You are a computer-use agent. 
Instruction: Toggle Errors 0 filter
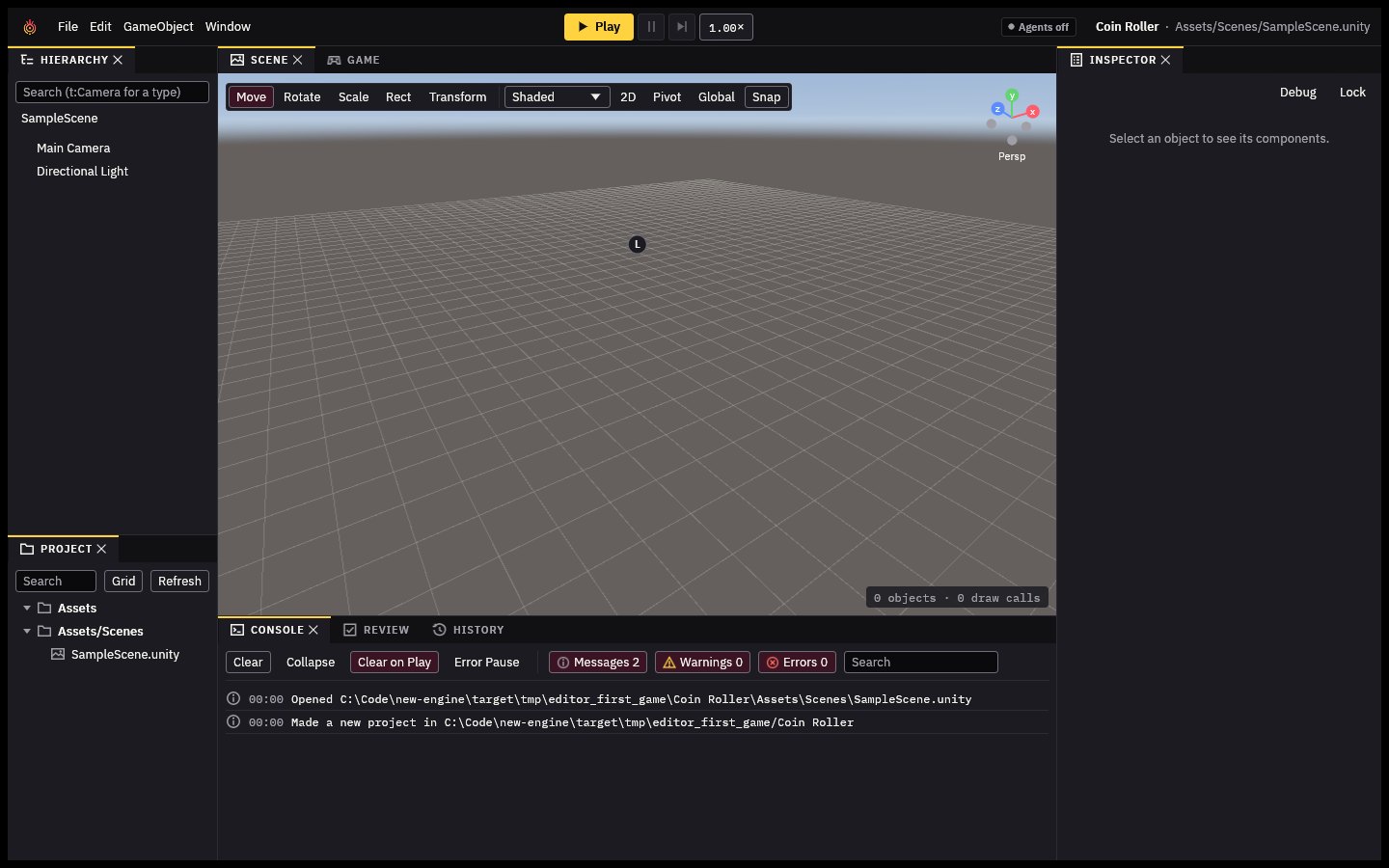tap(797, 662)
